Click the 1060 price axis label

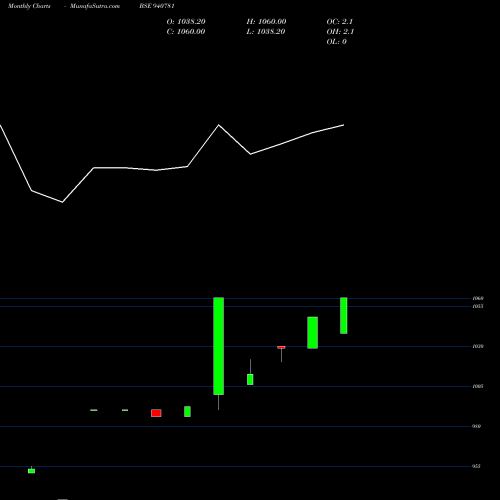click(478, 298)
